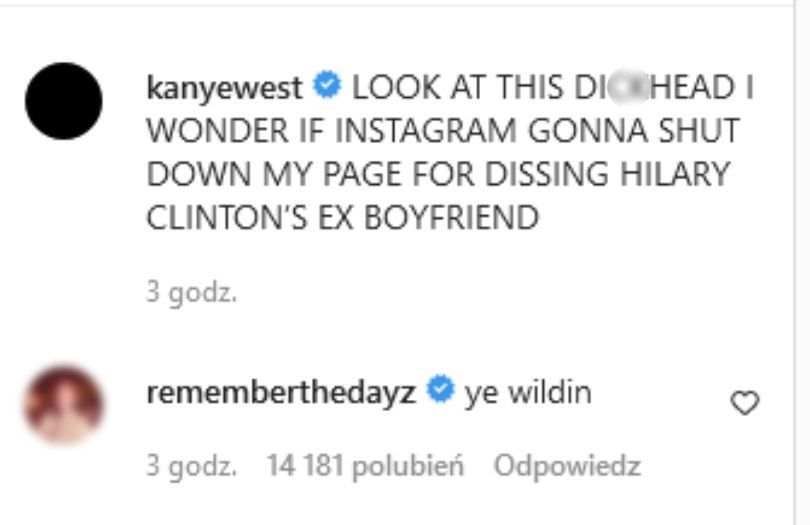Visit the rememberthedayz username profile

tap(281, 391)
